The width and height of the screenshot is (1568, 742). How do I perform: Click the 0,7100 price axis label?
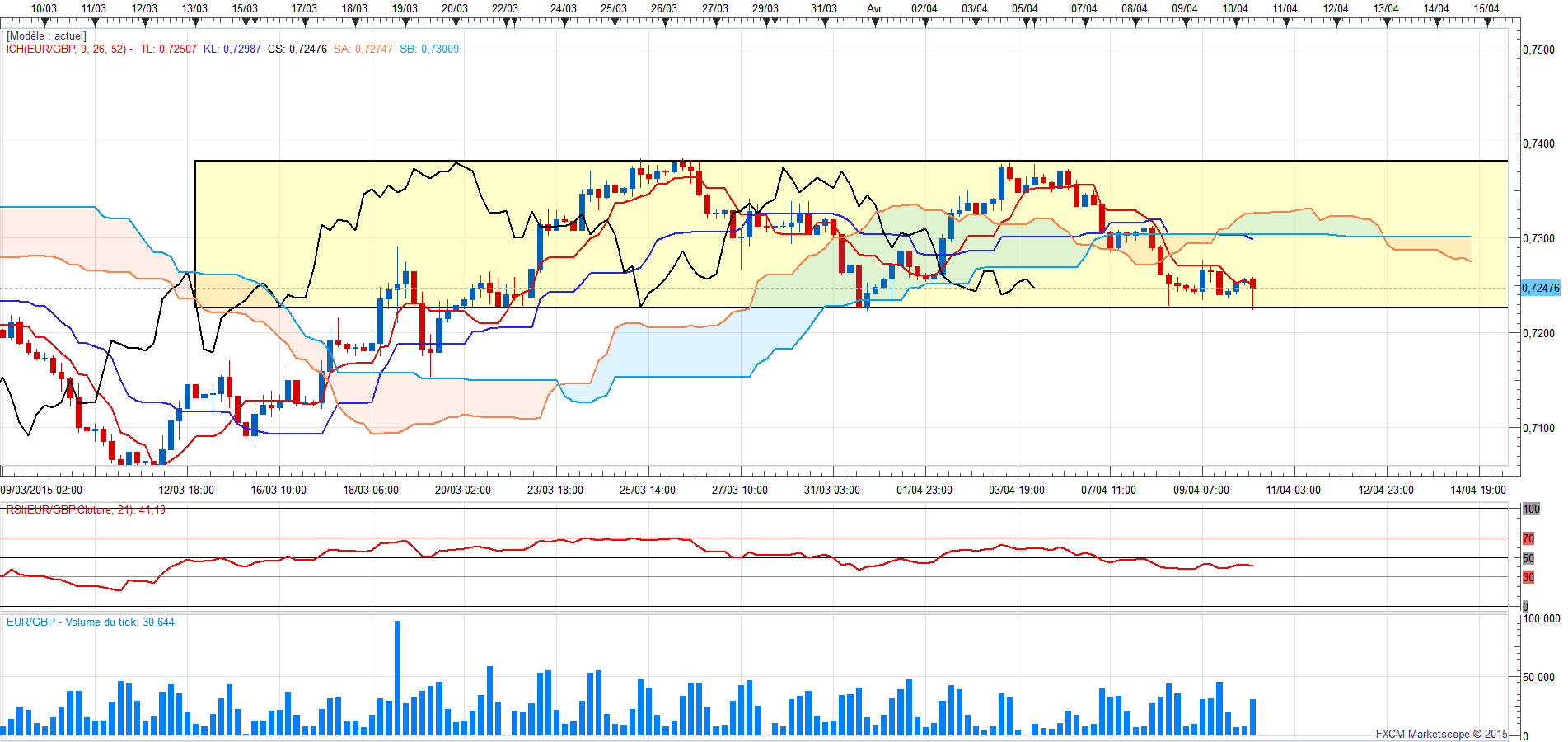pos(1539,428)
